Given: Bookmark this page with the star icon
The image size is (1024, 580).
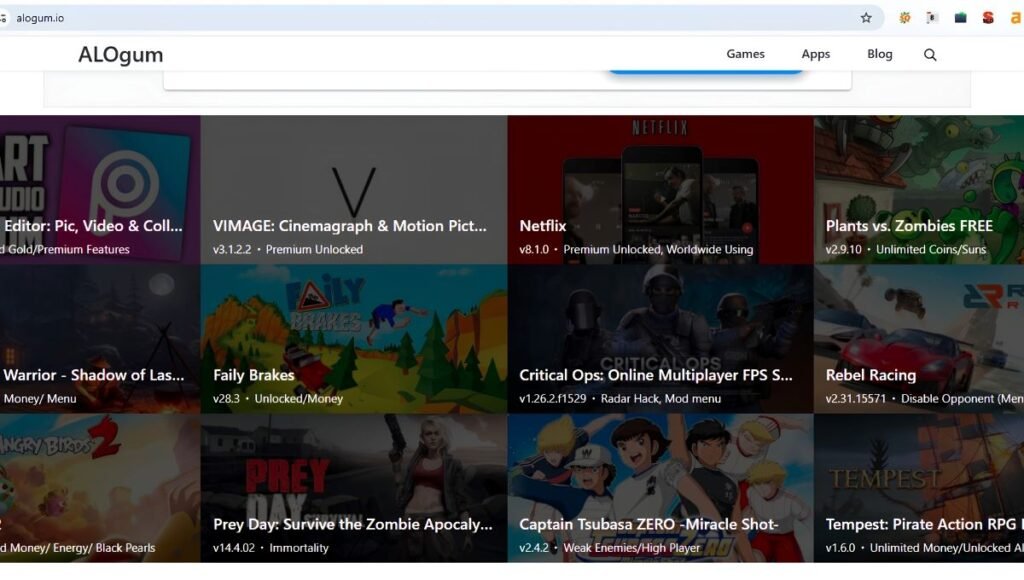Looking at the screenshot, I should tap(866, 18).
